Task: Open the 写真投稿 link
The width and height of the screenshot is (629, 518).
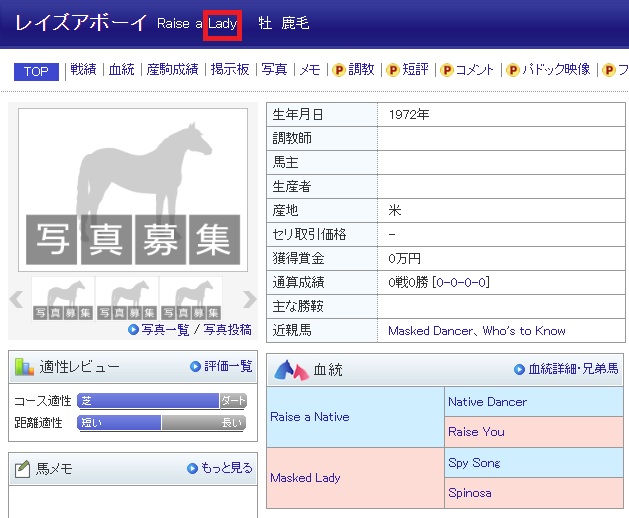Action: tap(227, 330)
